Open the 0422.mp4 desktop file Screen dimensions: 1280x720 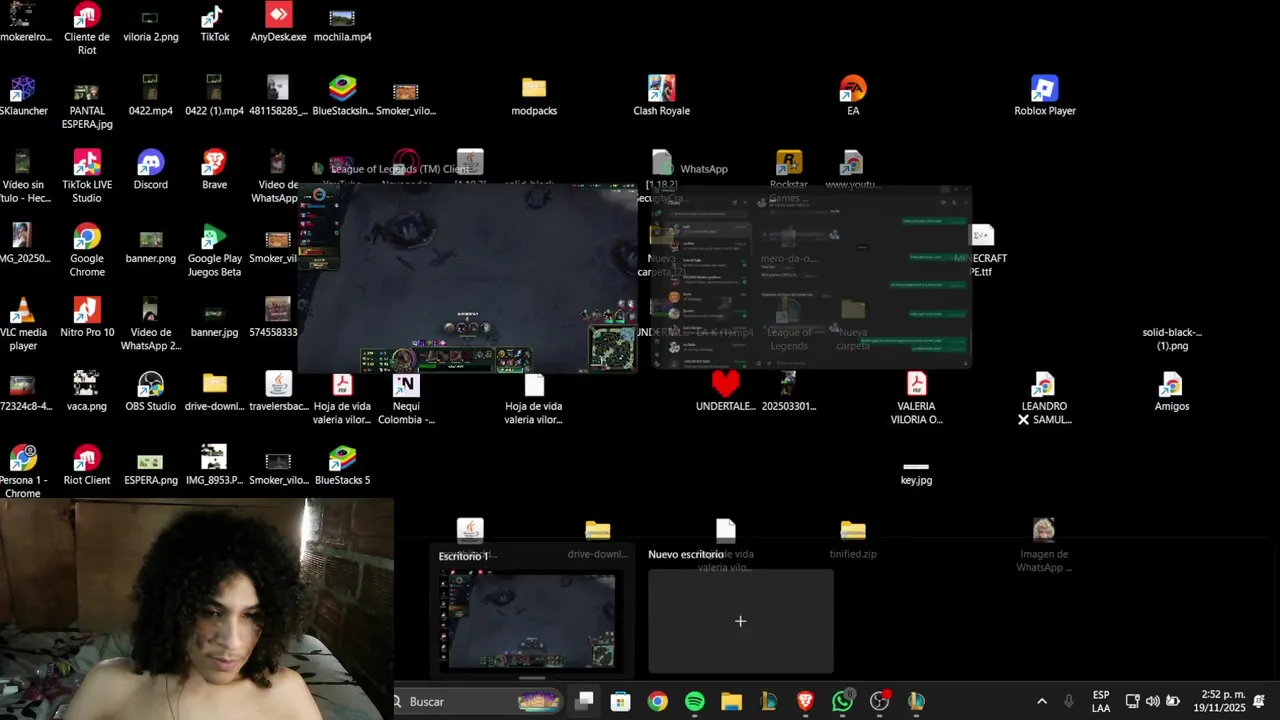tap(151, 96)
